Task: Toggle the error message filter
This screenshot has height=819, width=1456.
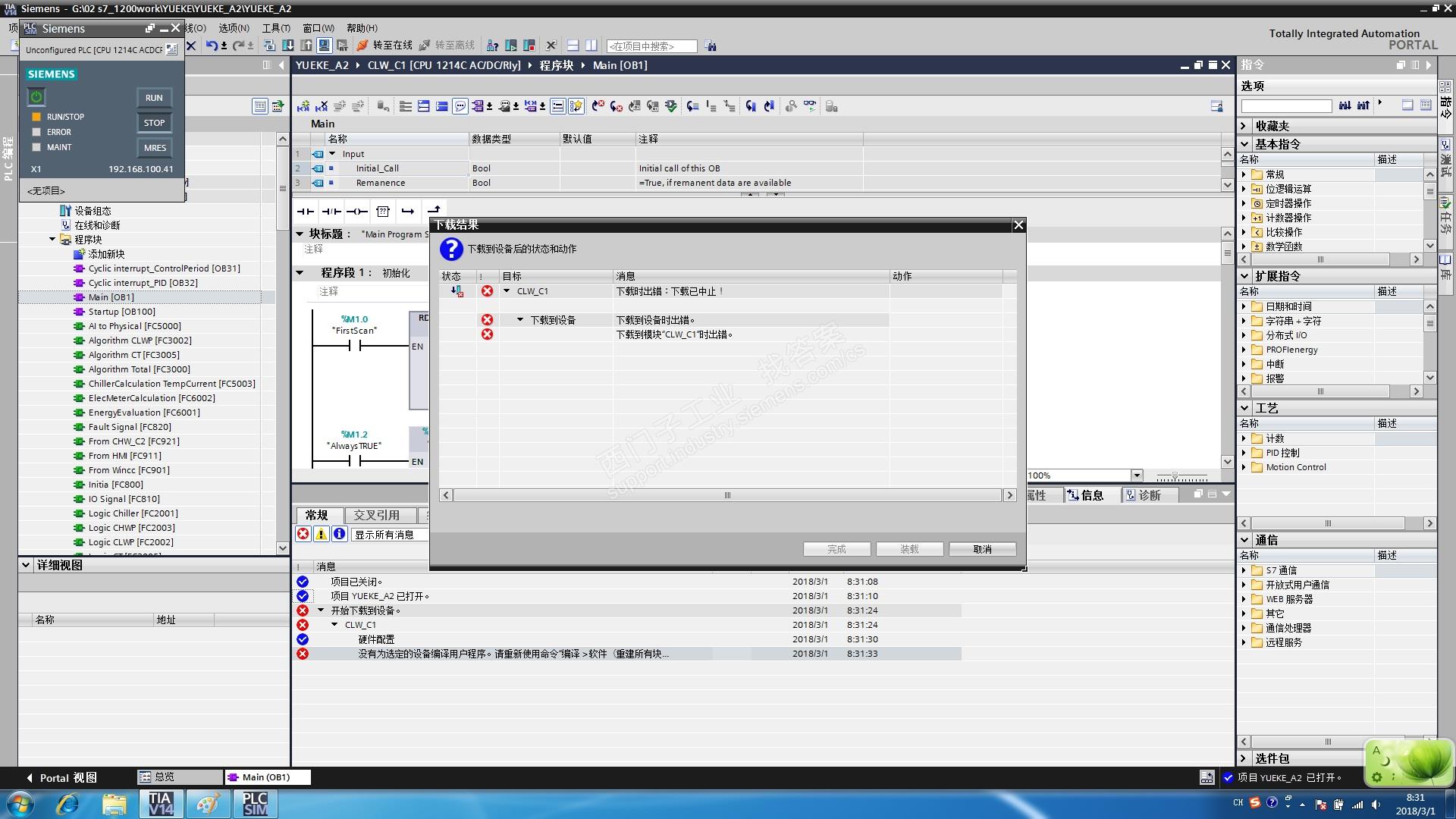Action: 303,534
